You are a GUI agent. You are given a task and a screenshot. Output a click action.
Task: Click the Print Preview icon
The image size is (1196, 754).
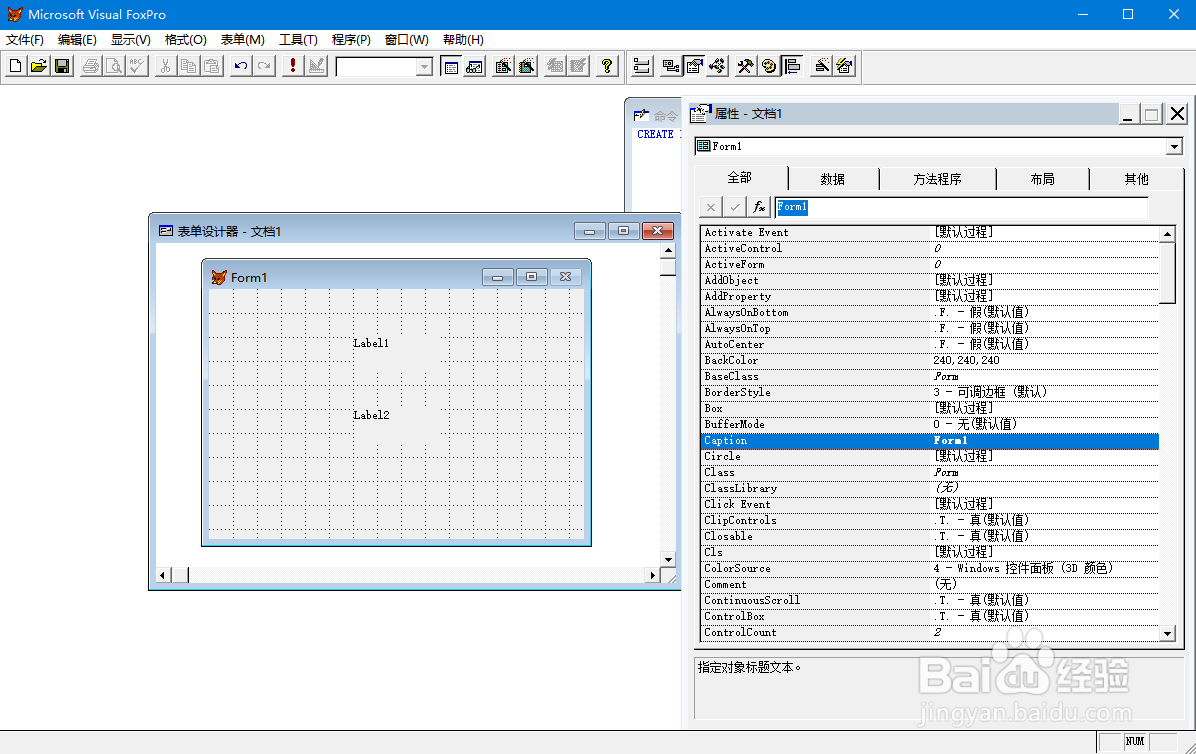114,66
